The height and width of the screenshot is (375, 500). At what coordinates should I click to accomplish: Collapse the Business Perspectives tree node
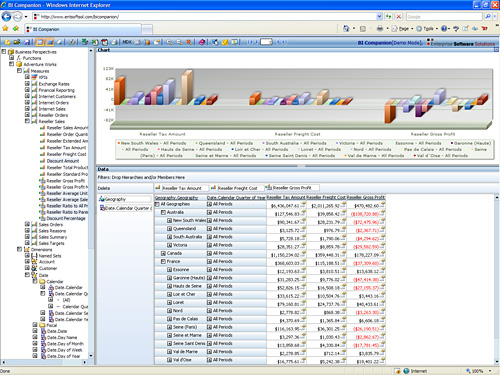coord(4,52)
